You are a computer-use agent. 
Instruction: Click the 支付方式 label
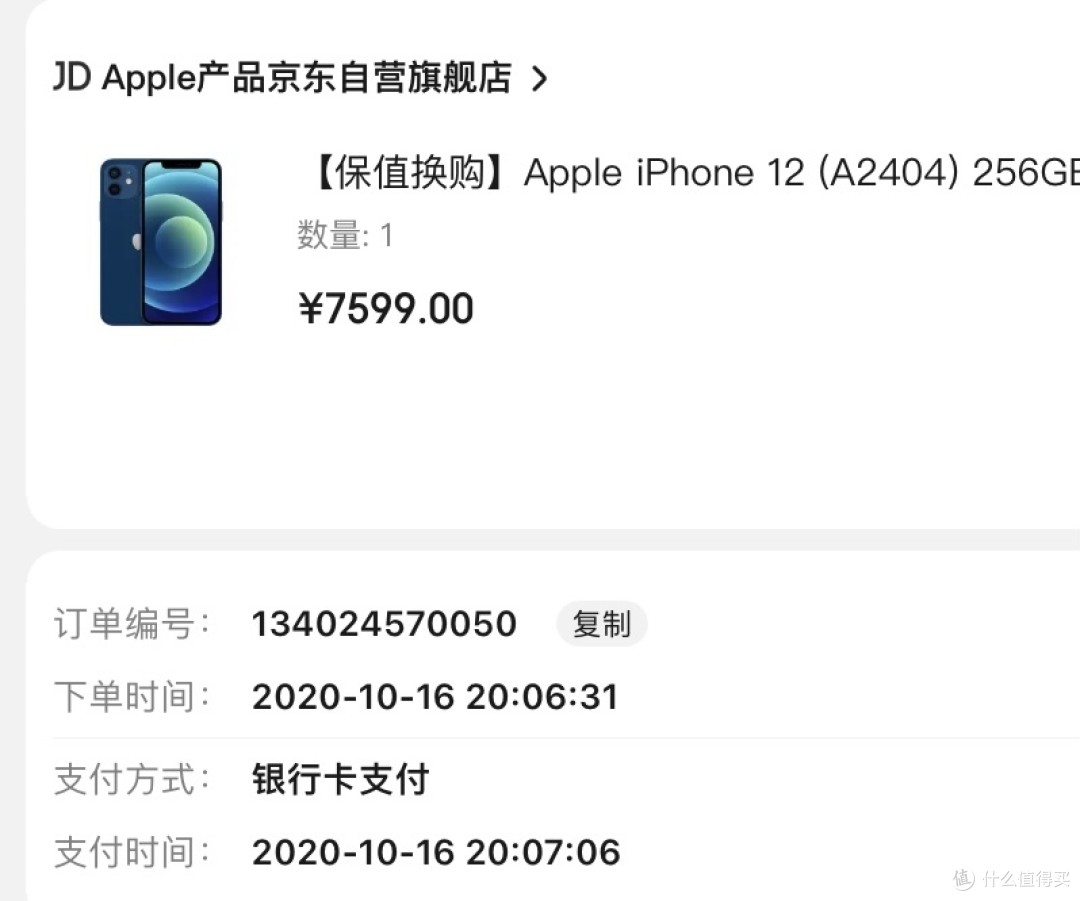tap(132, 779)
